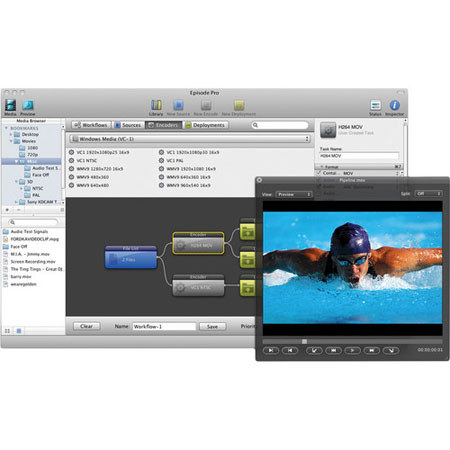Switch media browser to list view
Viewport: 450px width, 450px height.
pyautogui.click(x=19, y=331)
